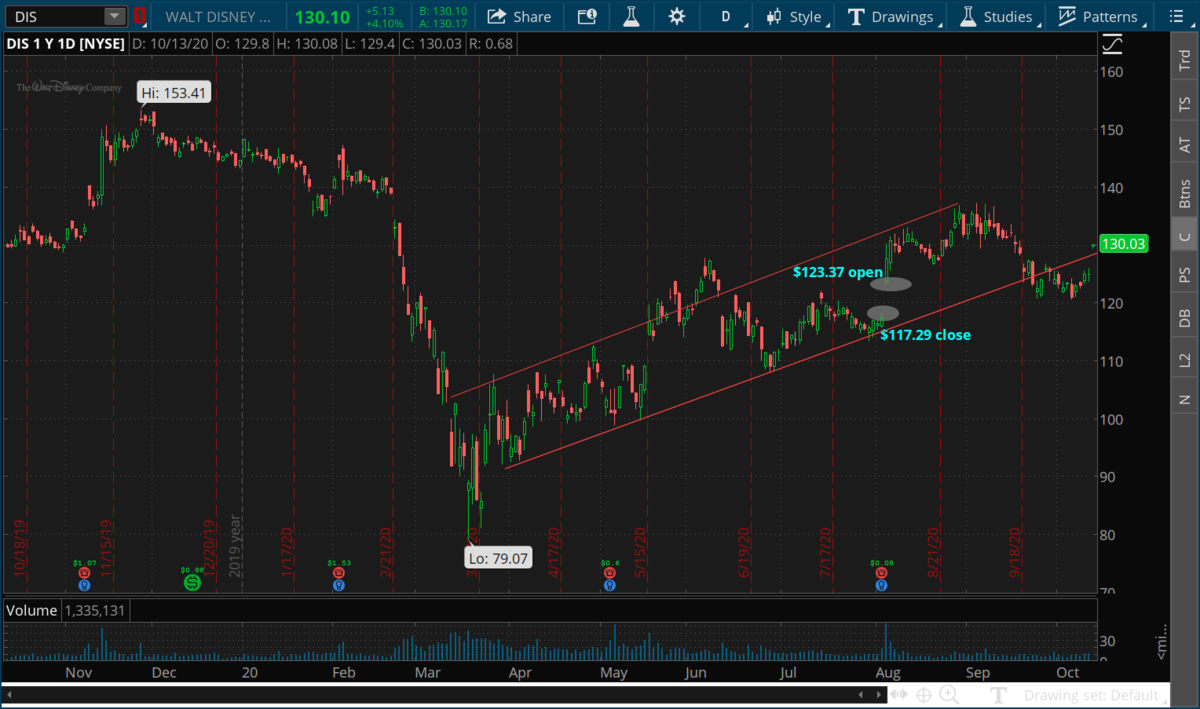Click the pan left-right arrows icon
This screenshot has height=709, width=1200.
point(898,694)
